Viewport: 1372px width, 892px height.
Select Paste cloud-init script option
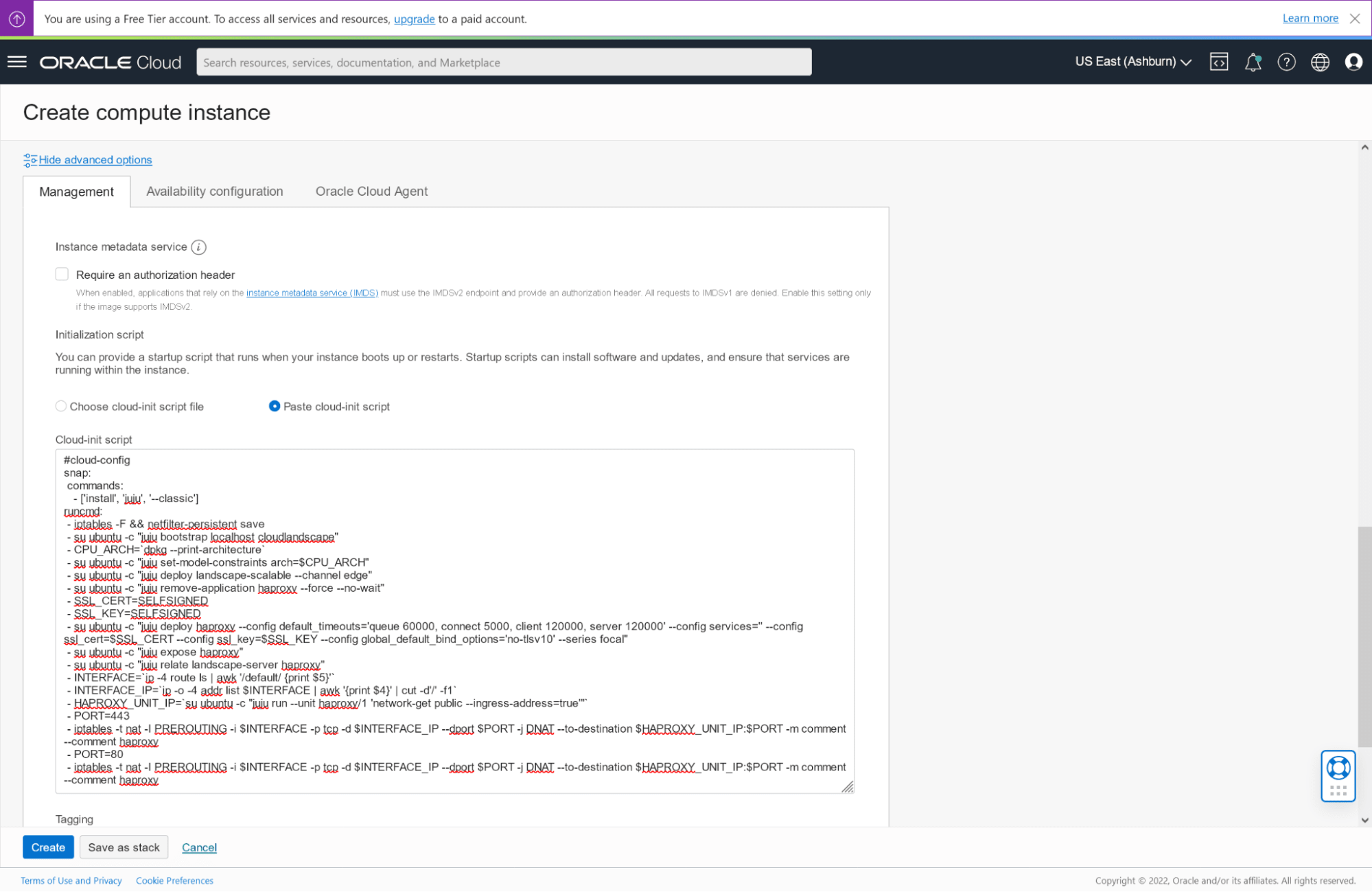pyautogui.click(x=275, y=407)
